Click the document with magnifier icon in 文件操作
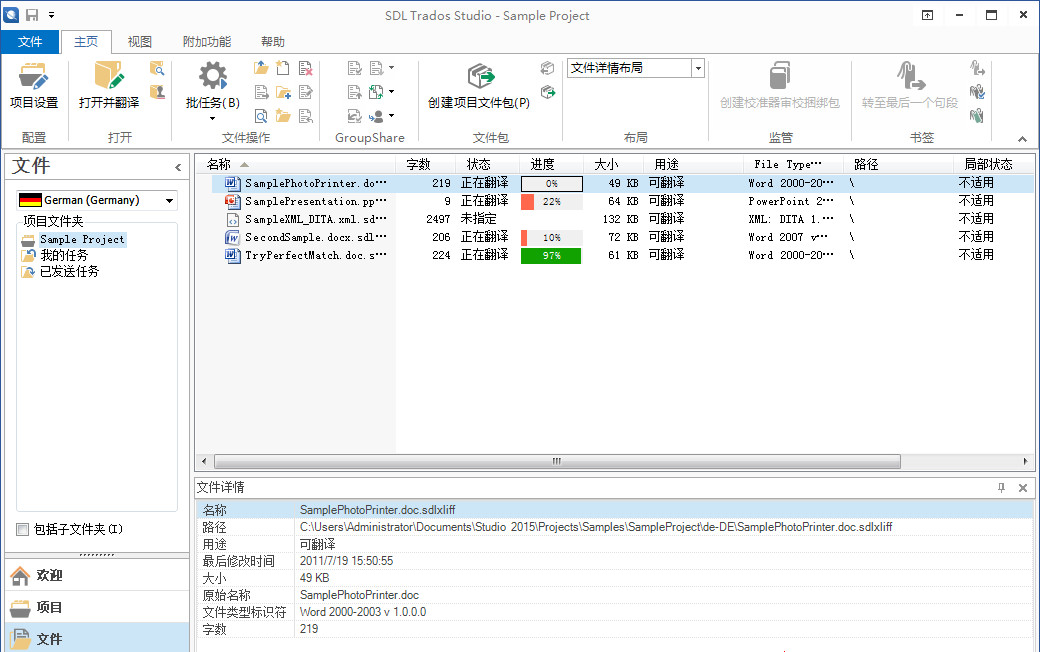The width and height of the screenshot is (1040, 652). coord(261,116)
